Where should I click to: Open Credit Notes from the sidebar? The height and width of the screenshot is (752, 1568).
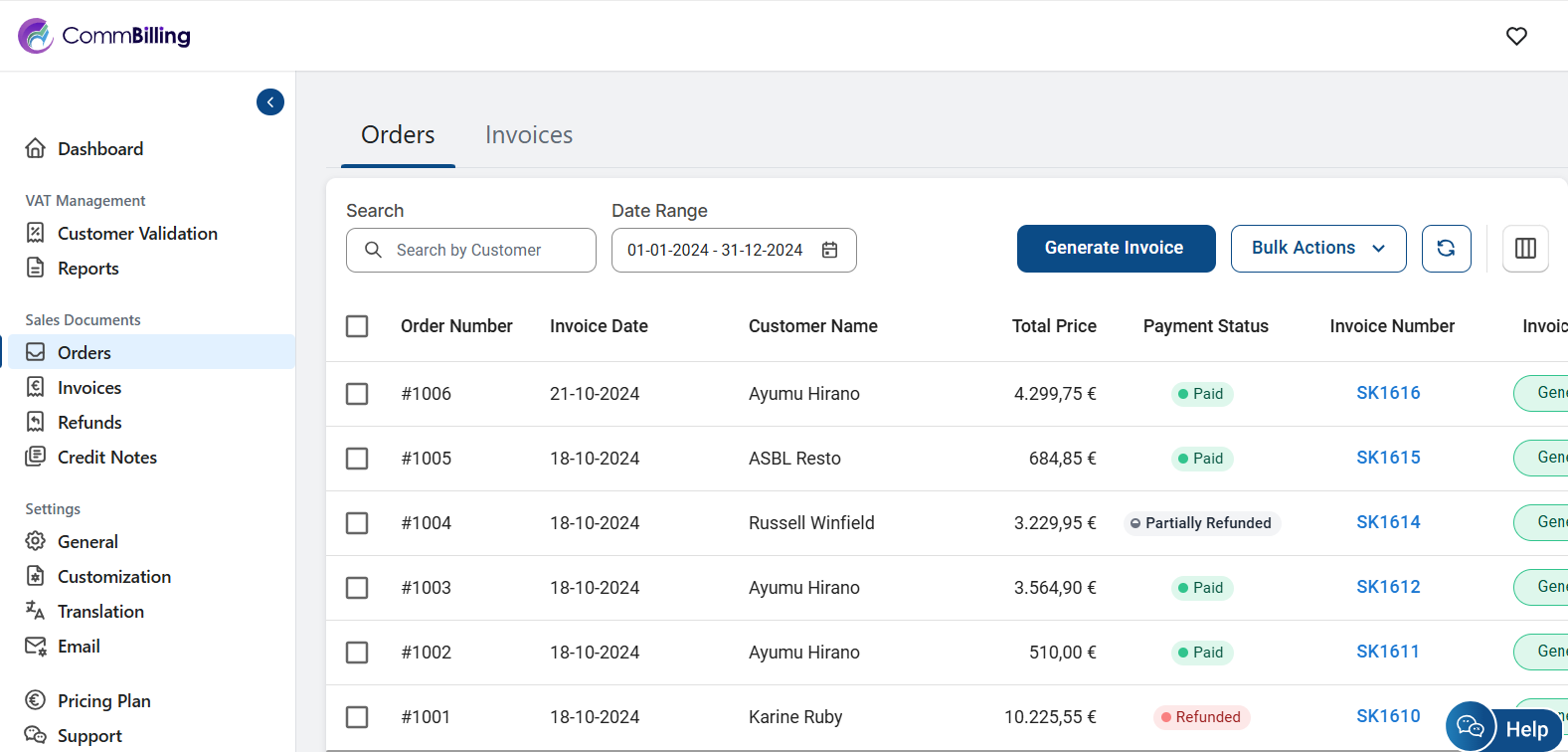[106, 458]
